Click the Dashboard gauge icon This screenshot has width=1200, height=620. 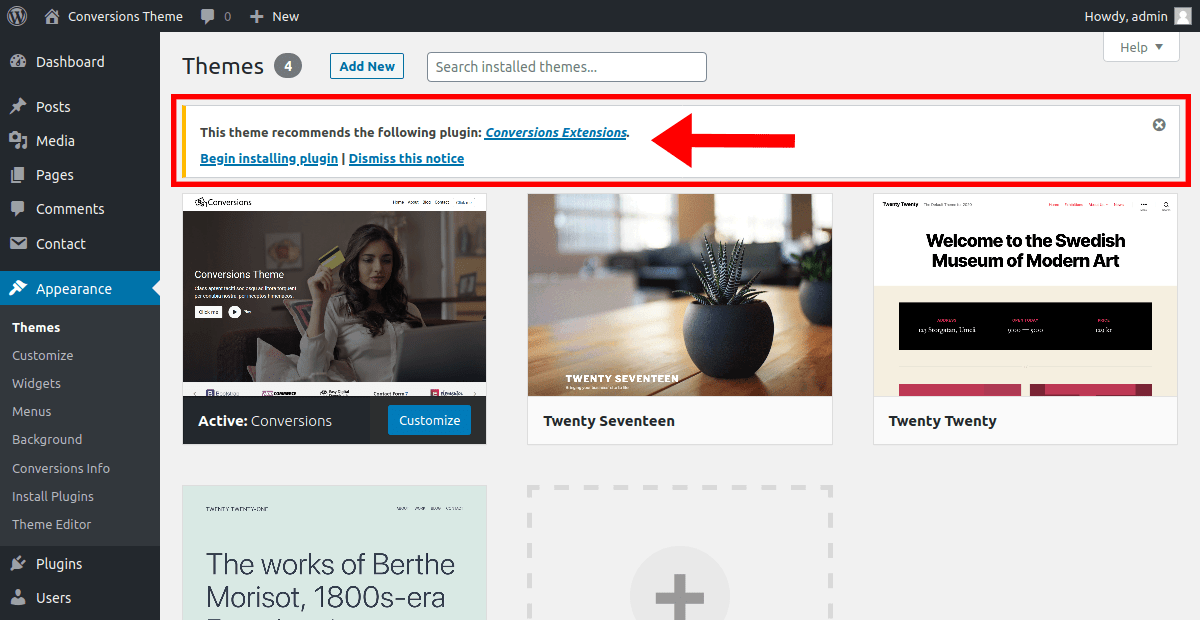(18, 62)
